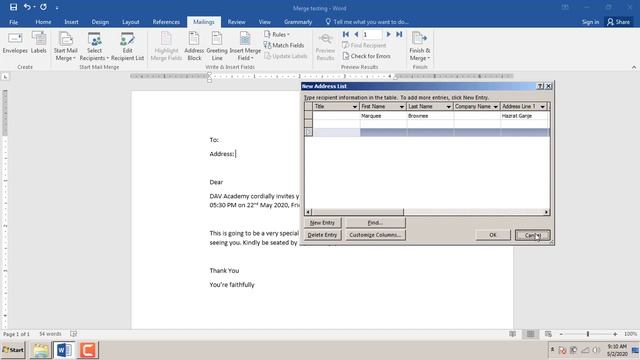Click the dialog help question mark
The height and width of the screenshot is (360, 640).
pyautogui.click(x=540, y=86)
